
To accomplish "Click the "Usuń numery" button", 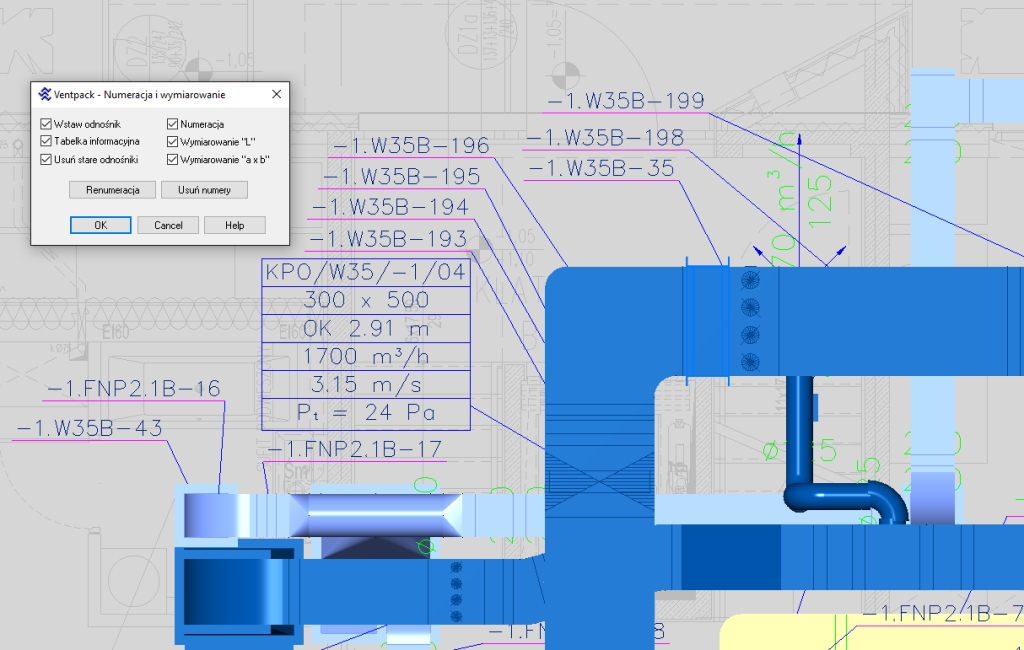I will (x=204, y=189).
